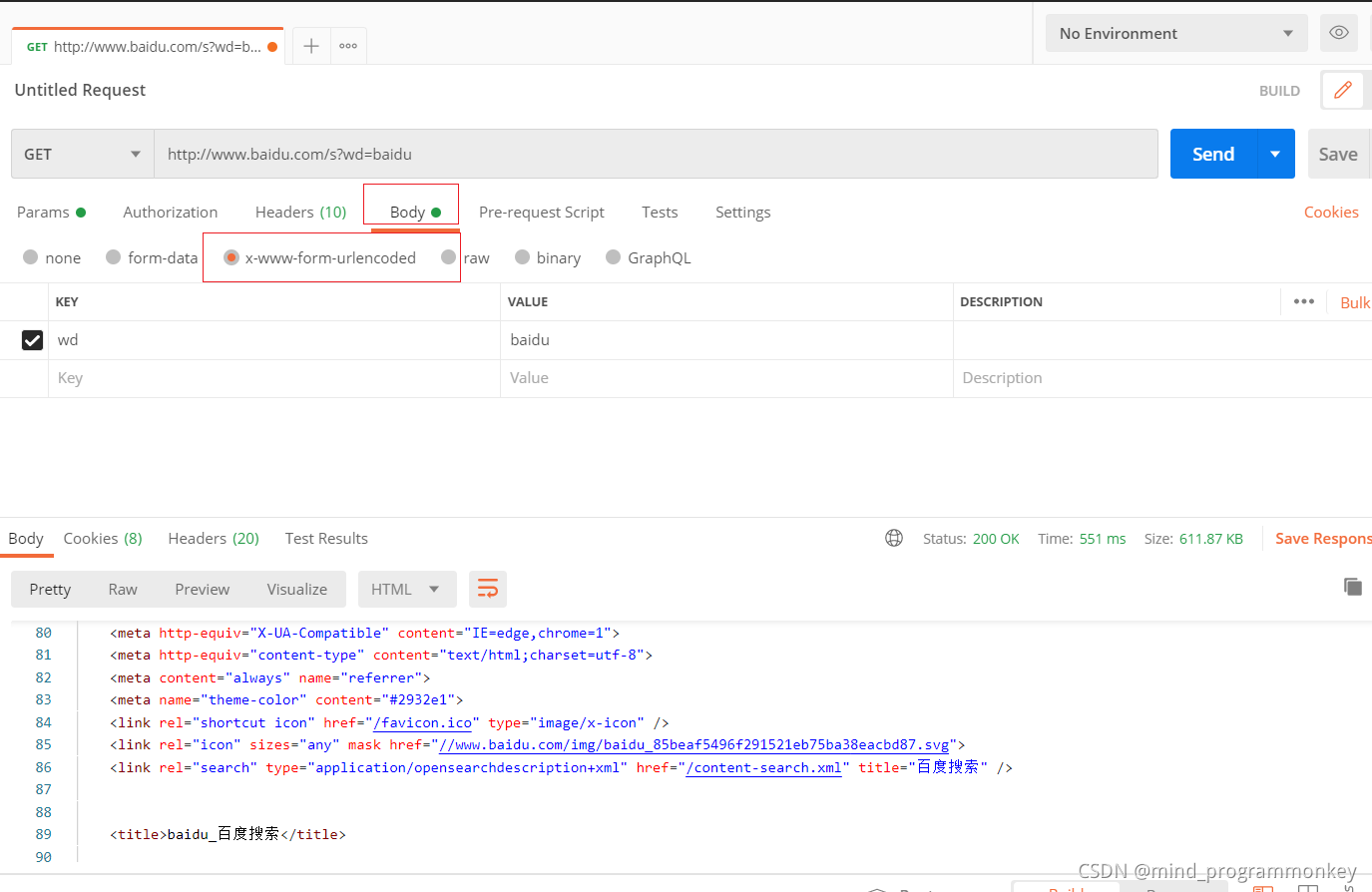Select the request Body tab
This screenshot has width=1372, height=892.
[x=415, y=212]
